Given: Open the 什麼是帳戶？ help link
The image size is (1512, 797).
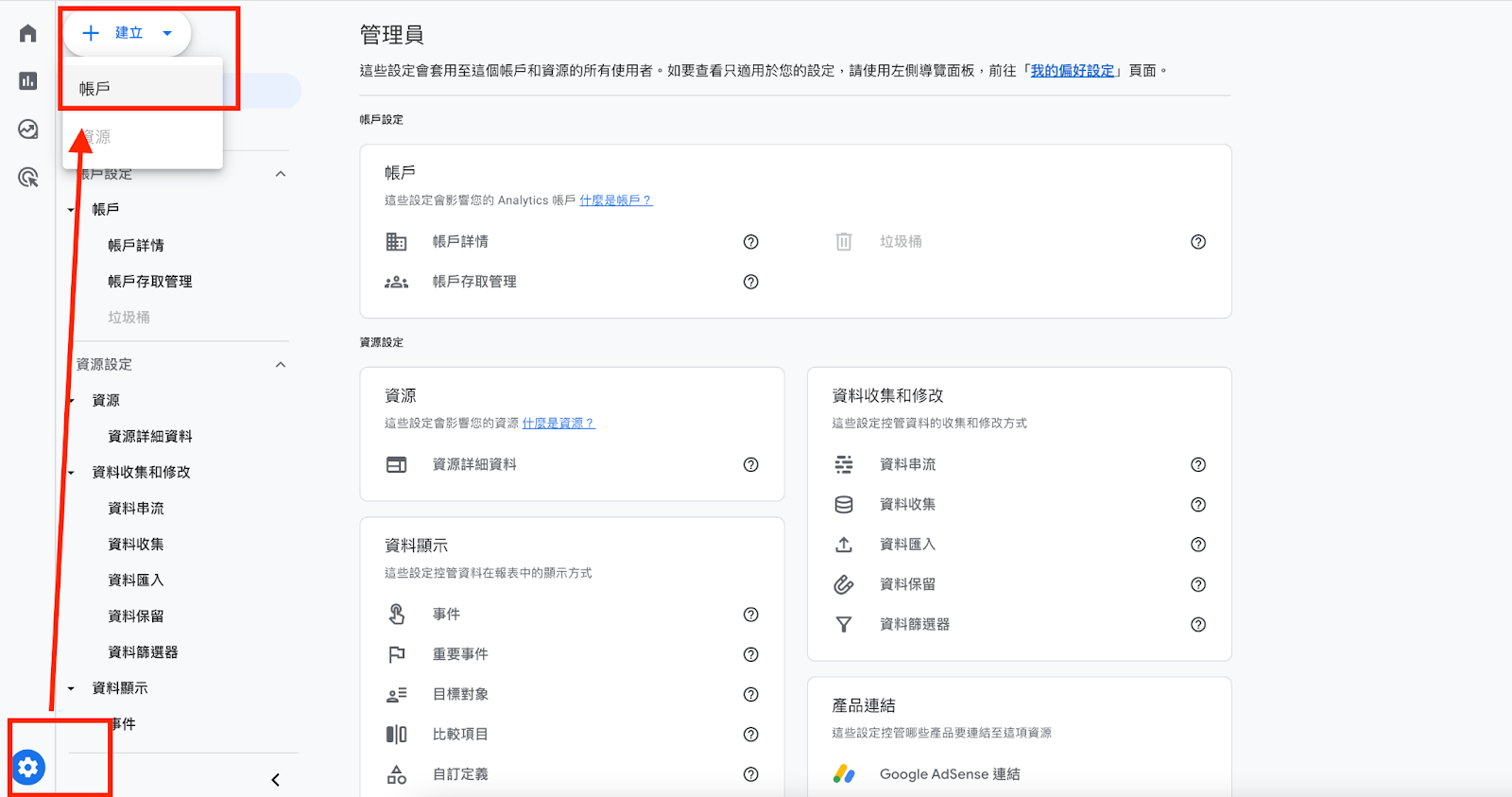Looking at the screenshot, I should (616, 200).
